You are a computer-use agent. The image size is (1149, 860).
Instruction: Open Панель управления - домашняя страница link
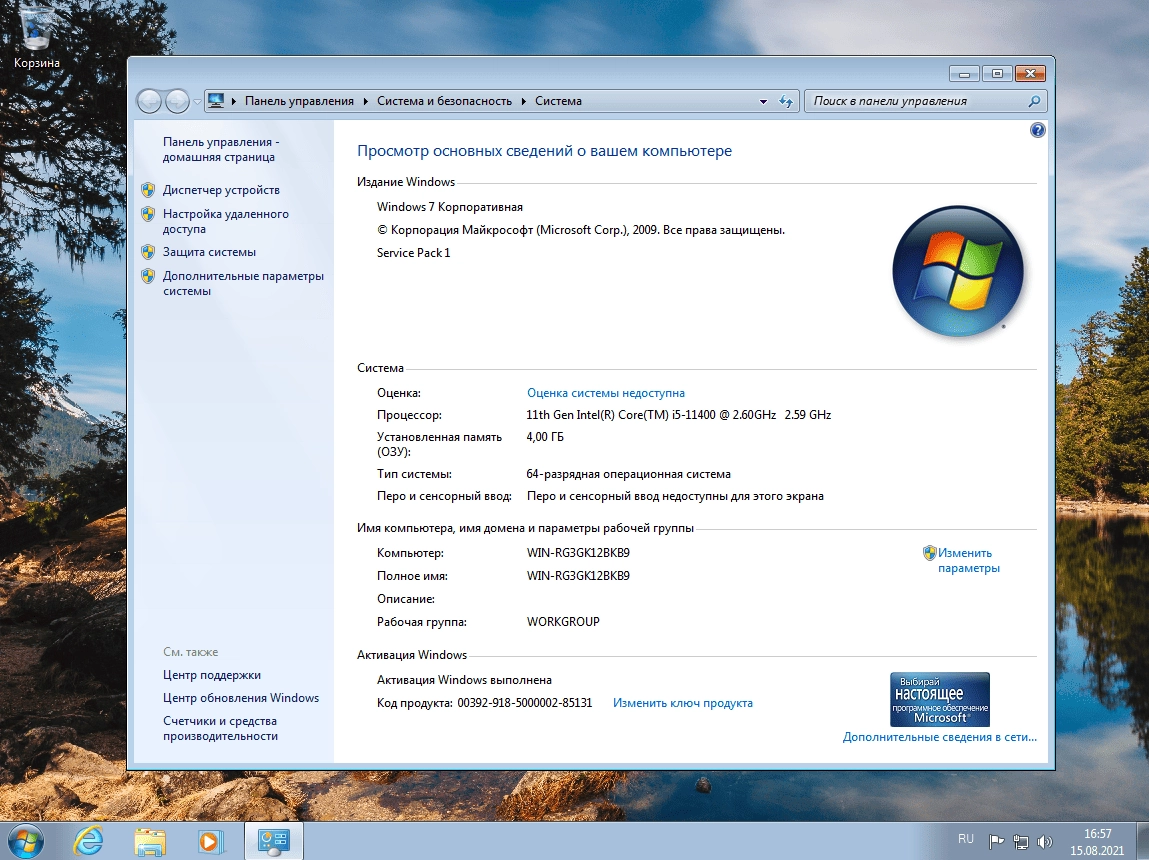click(221, 149)
